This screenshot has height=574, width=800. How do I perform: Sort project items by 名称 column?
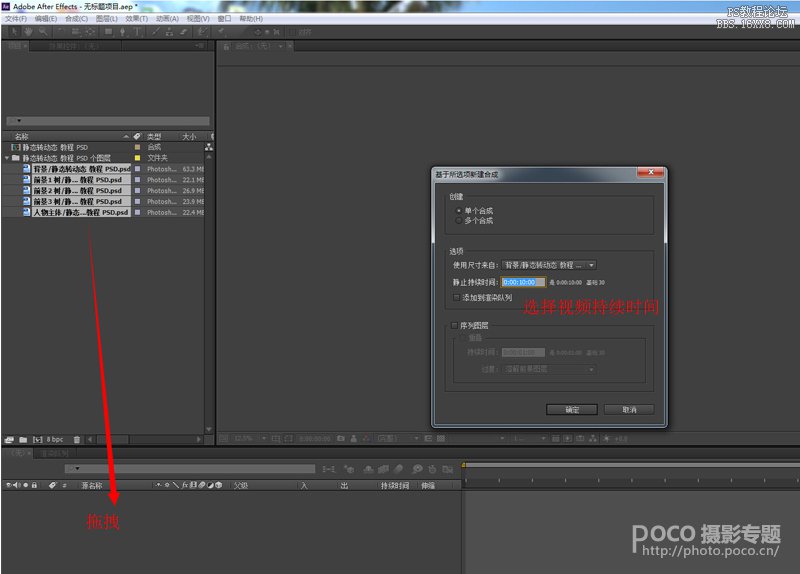pos(21,137)
